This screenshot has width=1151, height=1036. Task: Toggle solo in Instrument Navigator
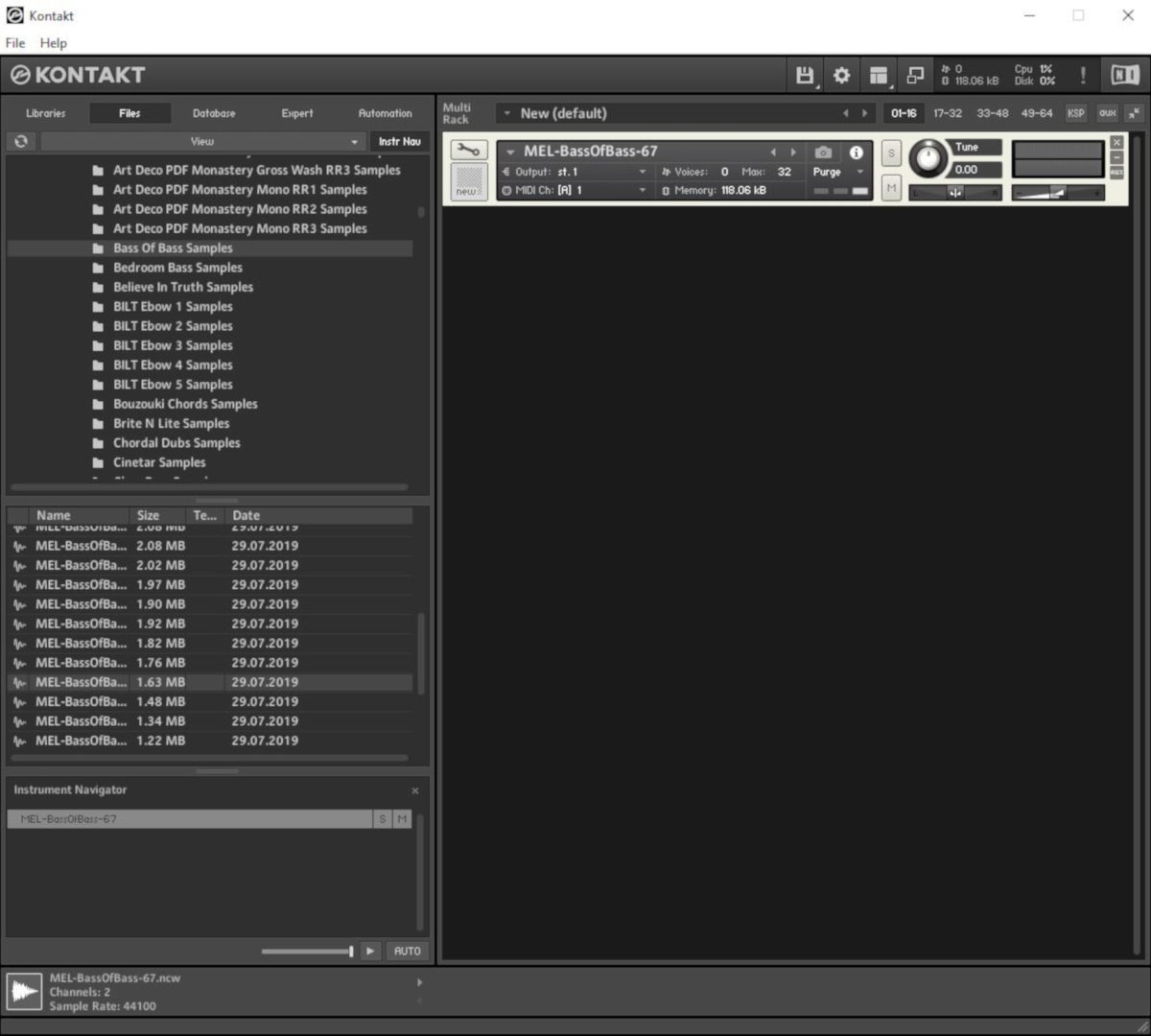coord(383,818)
